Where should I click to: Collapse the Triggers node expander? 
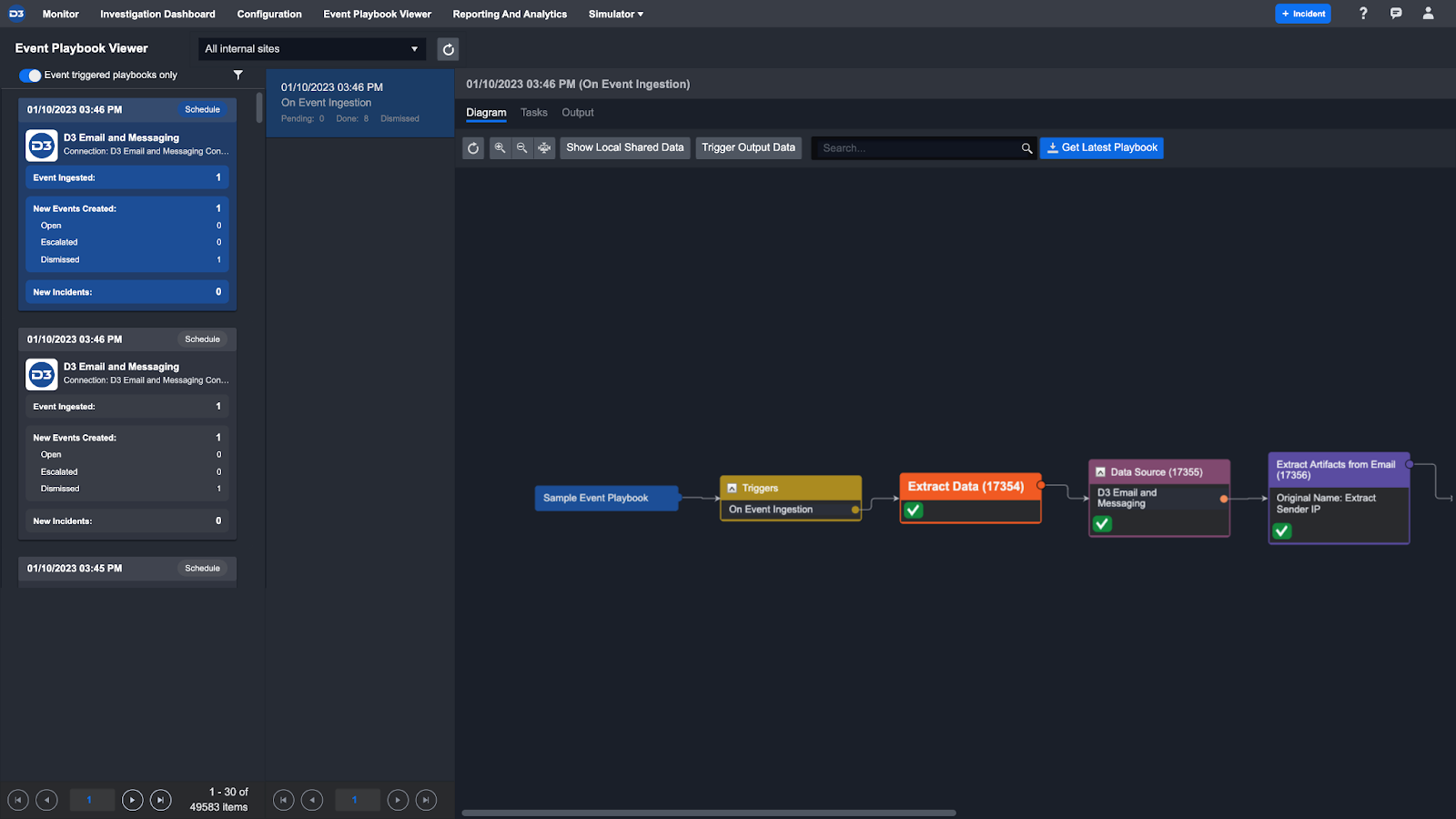tap(732, 489)
